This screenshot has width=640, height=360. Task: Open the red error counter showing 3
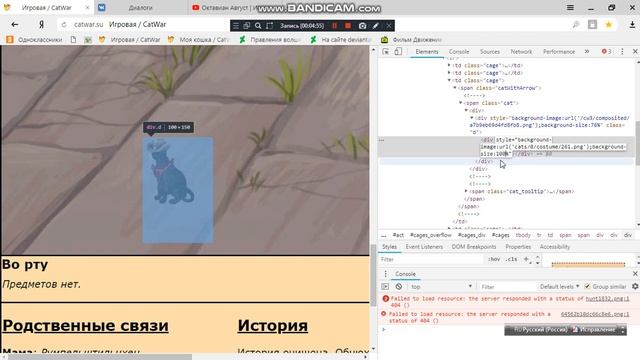click(x=606, y=51)
